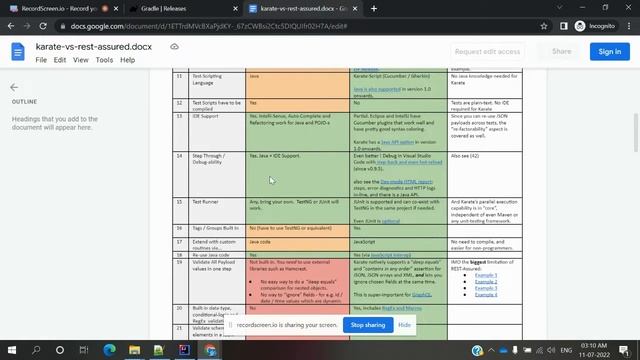Open the volume tray icon
Image resolution: width=640 pixels, height=360 pixels.
pyautogui.click(x=551, y=350)
